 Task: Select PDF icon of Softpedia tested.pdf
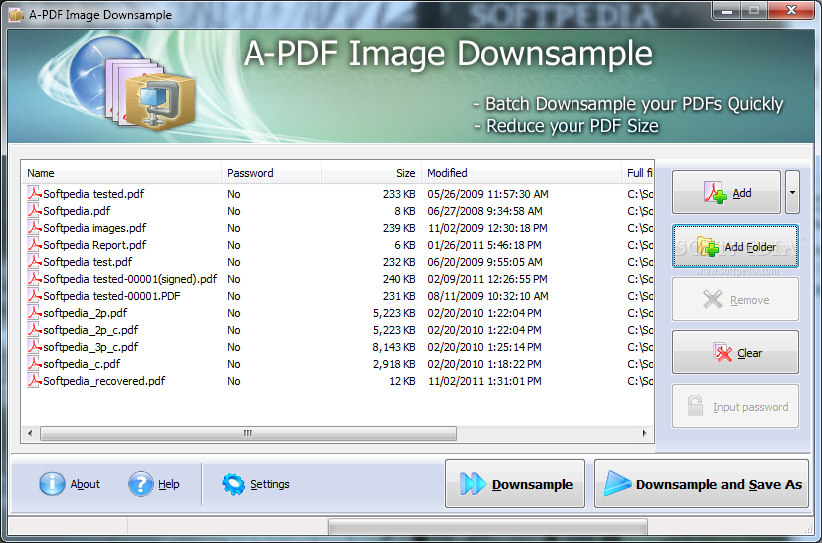coord(34,194)
